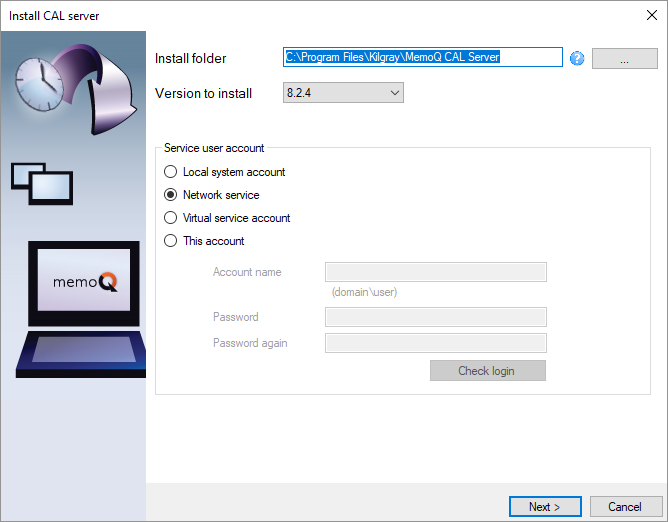Click the (domain\user) hint text
668x522 pixels.
[364, 292]
